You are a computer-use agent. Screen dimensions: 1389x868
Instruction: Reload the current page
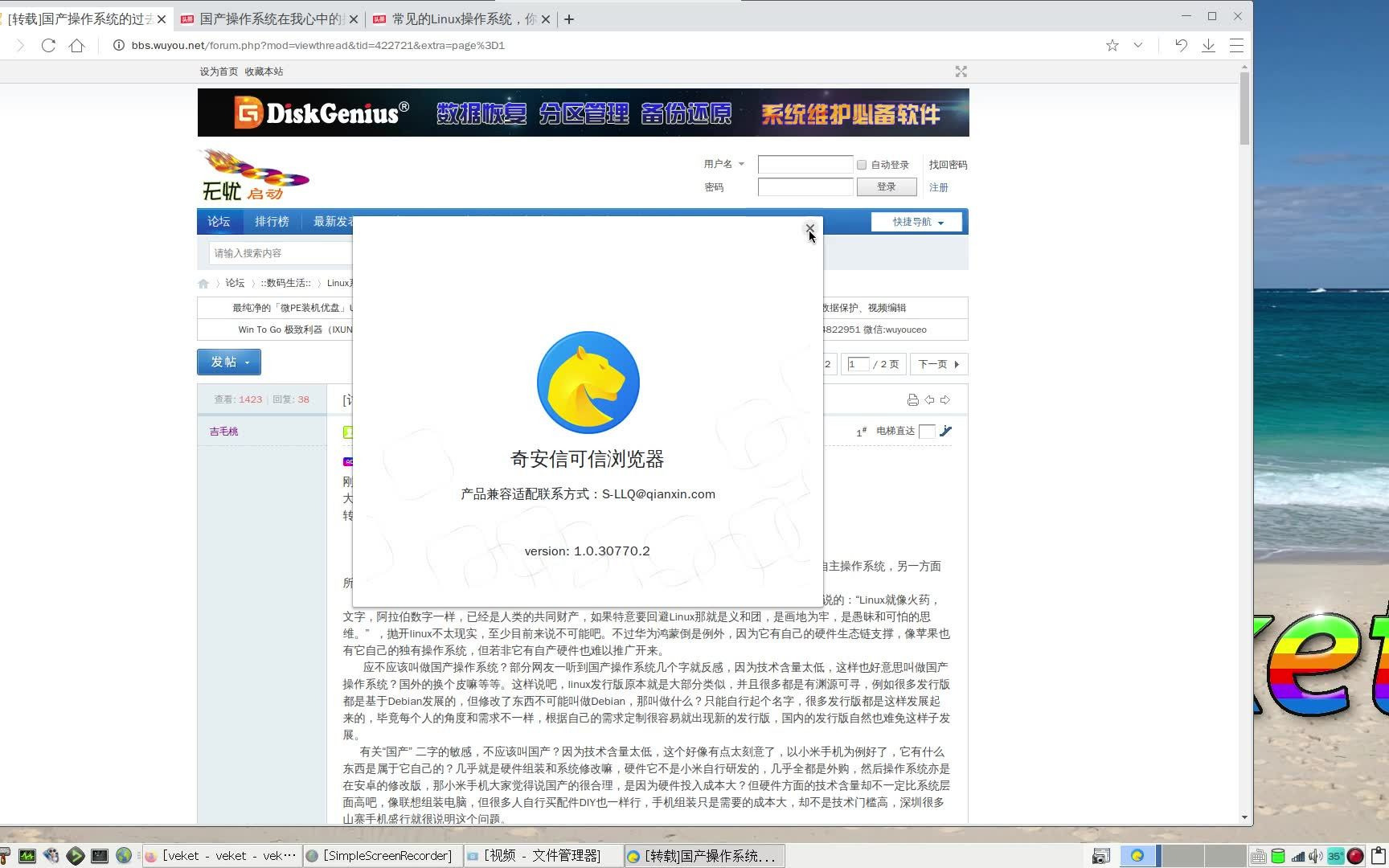(48, 45)
